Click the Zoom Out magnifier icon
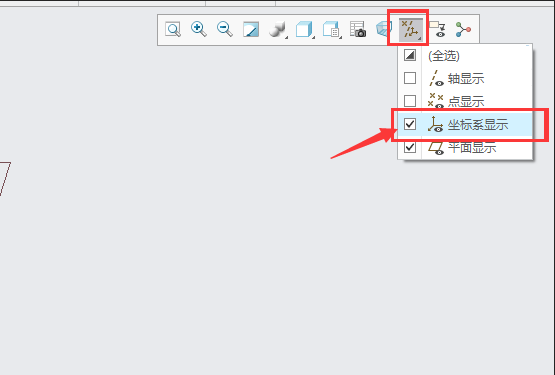The height and width of the screenshot is (375, 555). click(225, 29)
